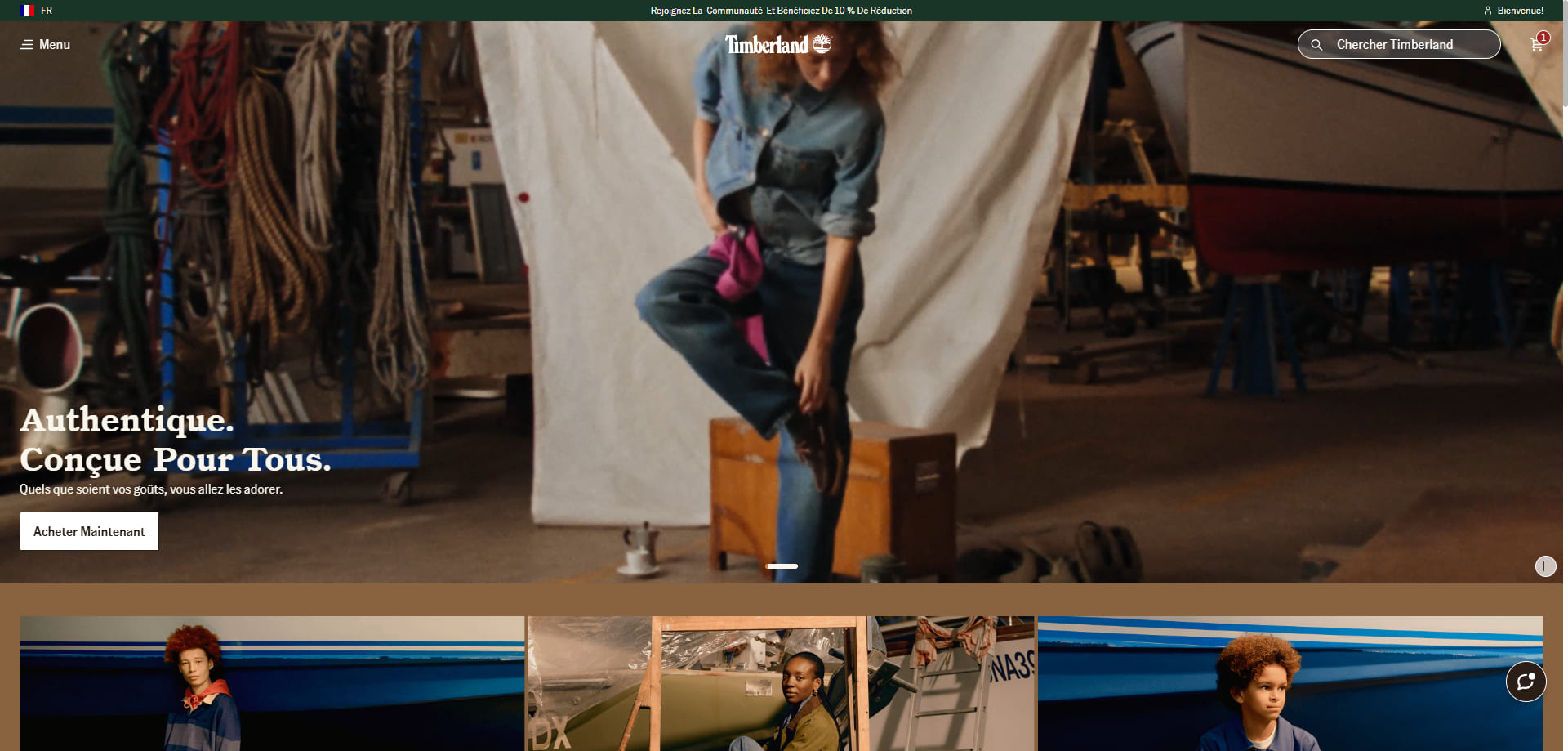The width and height of the screenshot is (1568, 751).
Task: Focus the Chercher Timberland search field
Action: point(1399,44)
